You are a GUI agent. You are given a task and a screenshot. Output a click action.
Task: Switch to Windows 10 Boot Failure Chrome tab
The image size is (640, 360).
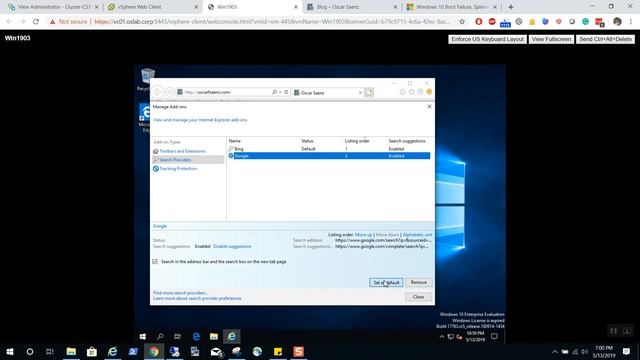(451, 7)
